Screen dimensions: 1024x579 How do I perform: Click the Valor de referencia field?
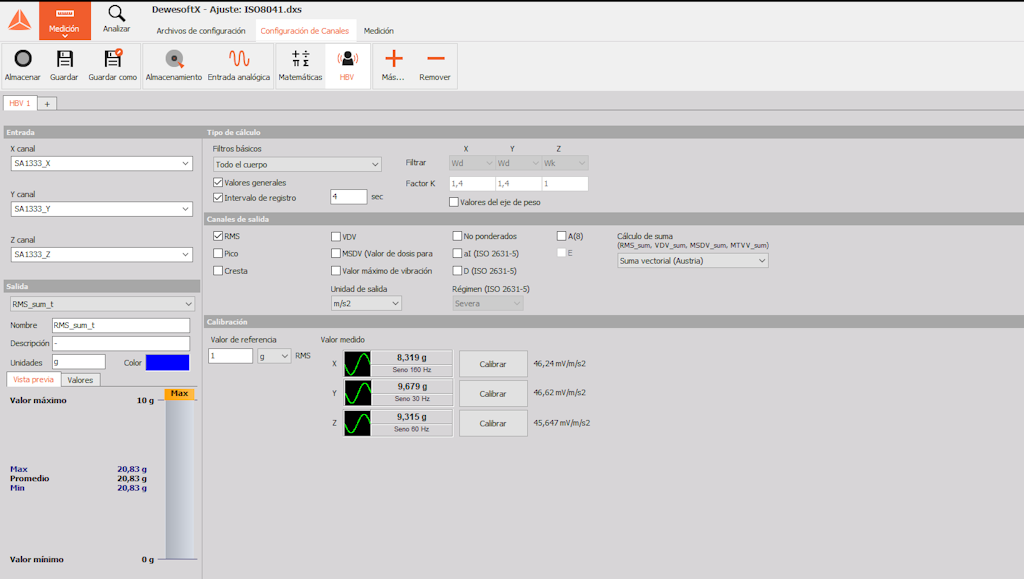click(x=231, y=356)
